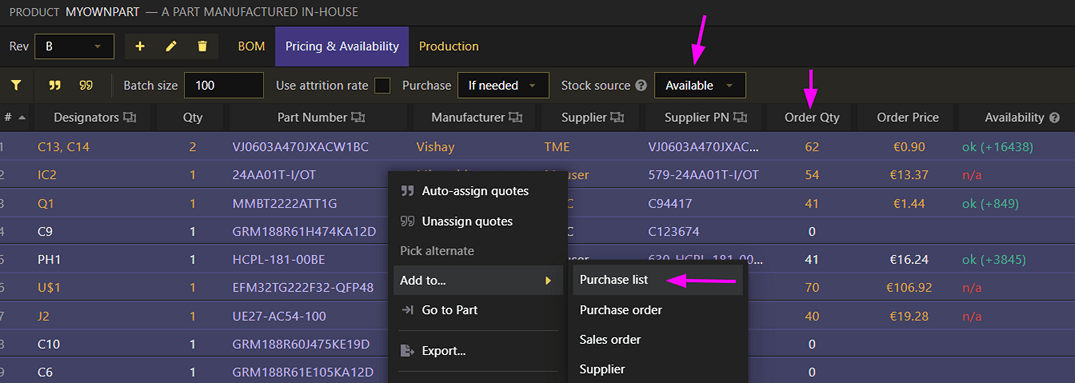Delete revision with trash icon
This screenshot has width=1075, height=383.
coord(202,46)
